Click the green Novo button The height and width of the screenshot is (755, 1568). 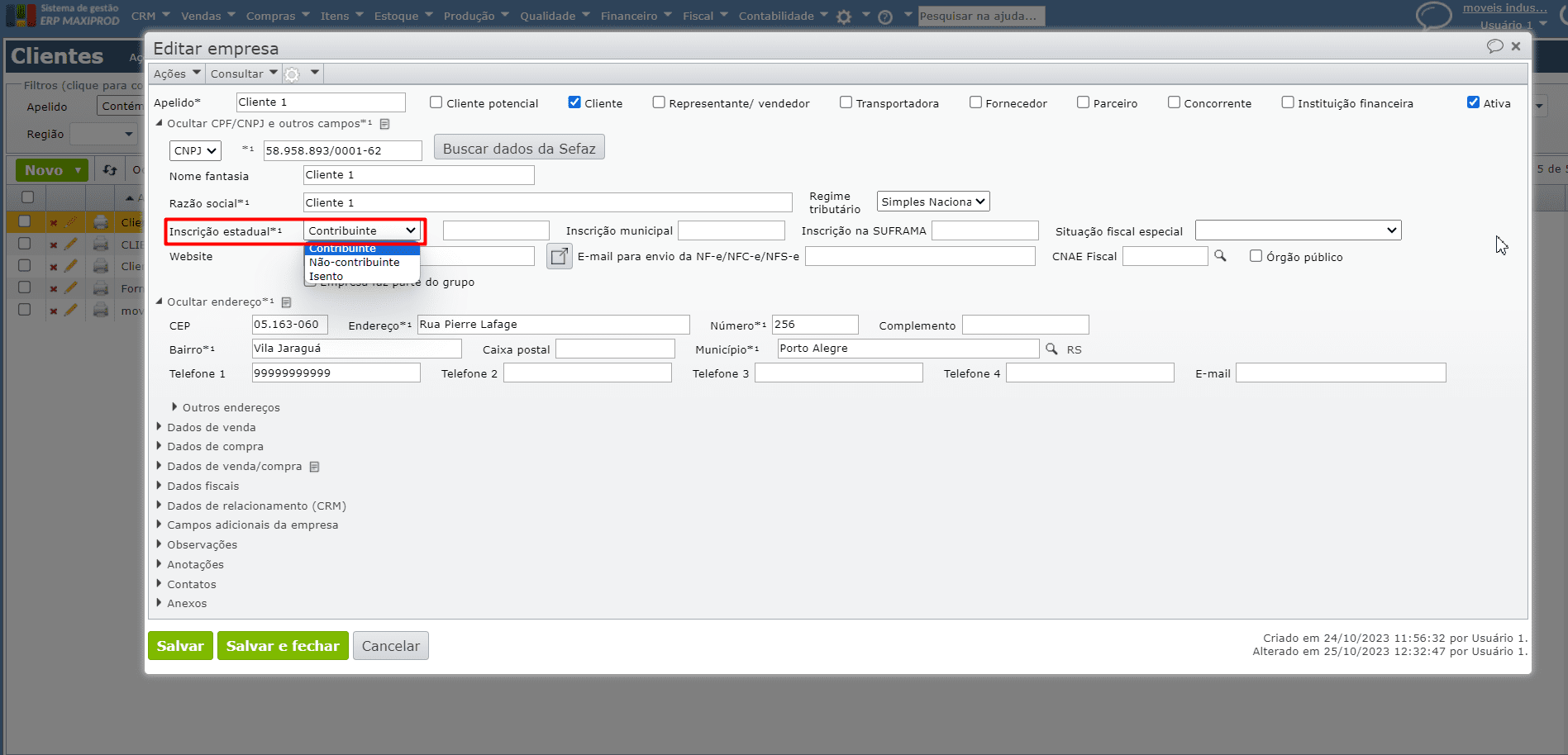tap(52, 170)
